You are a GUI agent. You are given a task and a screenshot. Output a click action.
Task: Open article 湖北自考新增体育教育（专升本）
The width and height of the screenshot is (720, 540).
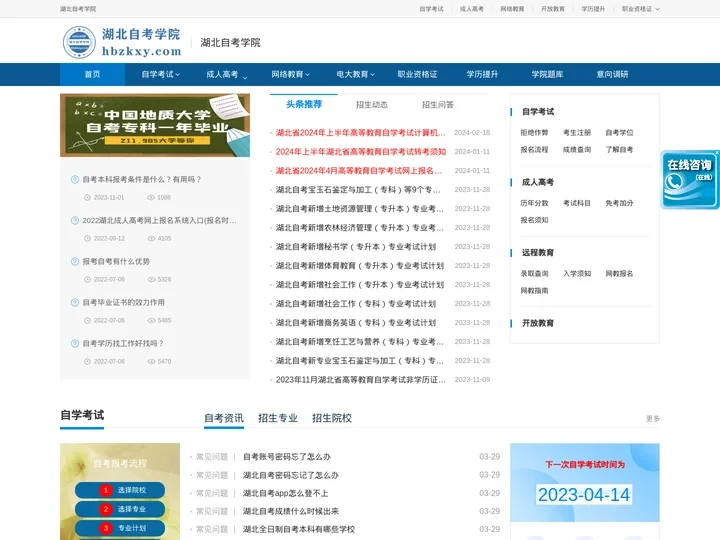click(360, 266)
